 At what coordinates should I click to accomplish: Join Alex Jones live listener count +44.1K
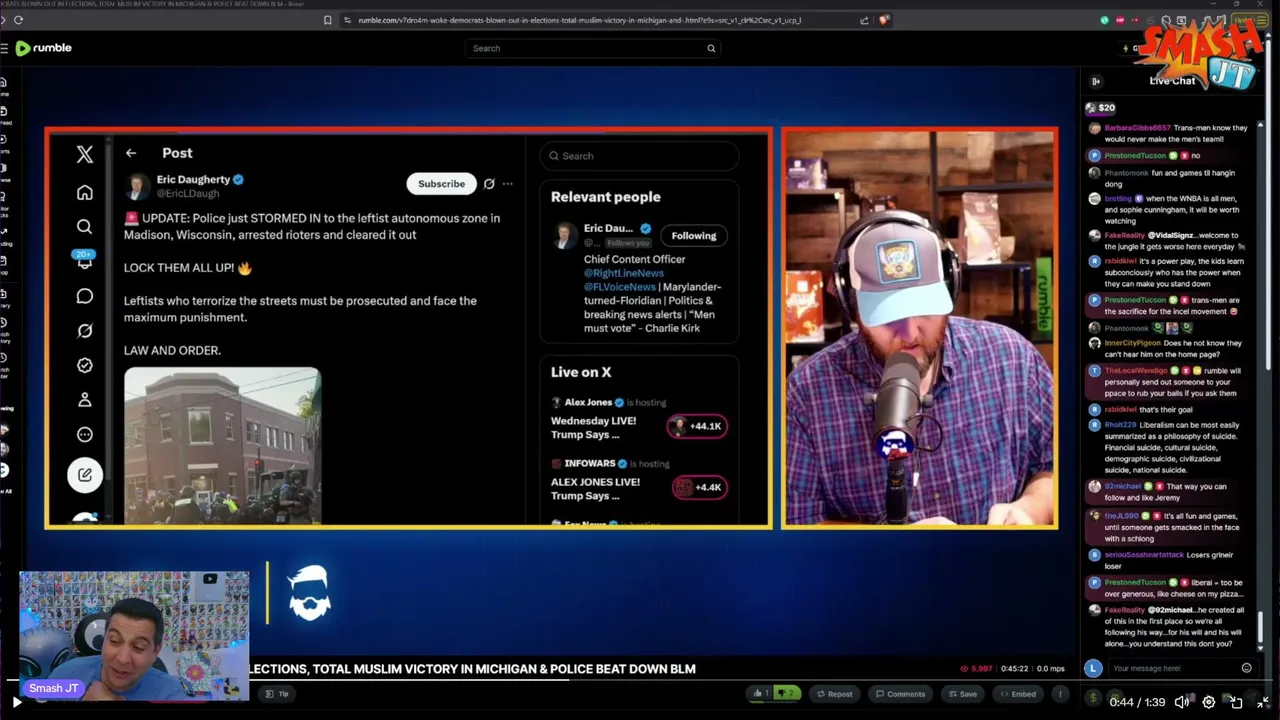point(698,426)
